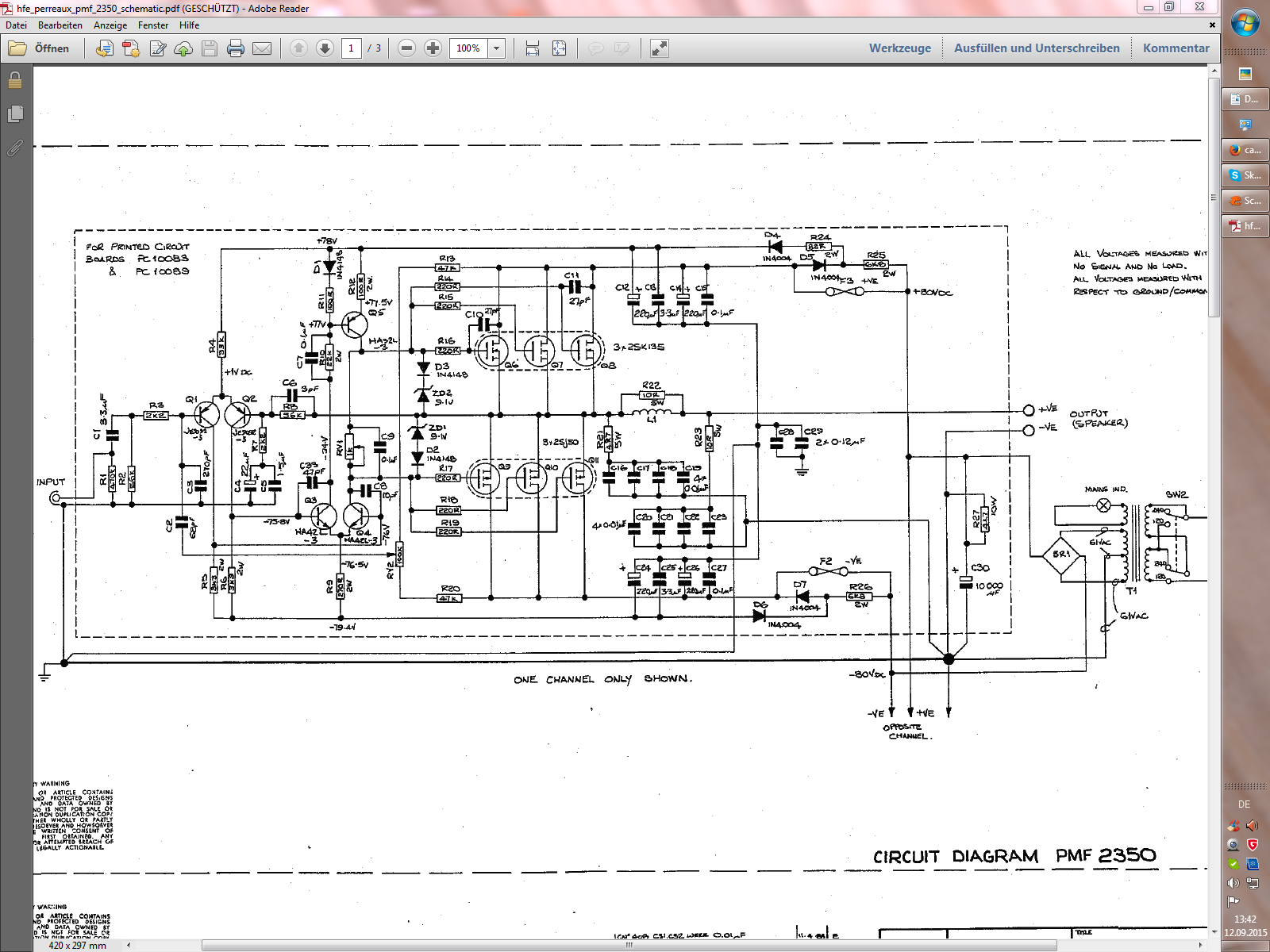Viewport: 1270px width, 952px height.
Task: Click the network connection tray icon
Action: click(1253, 883)
